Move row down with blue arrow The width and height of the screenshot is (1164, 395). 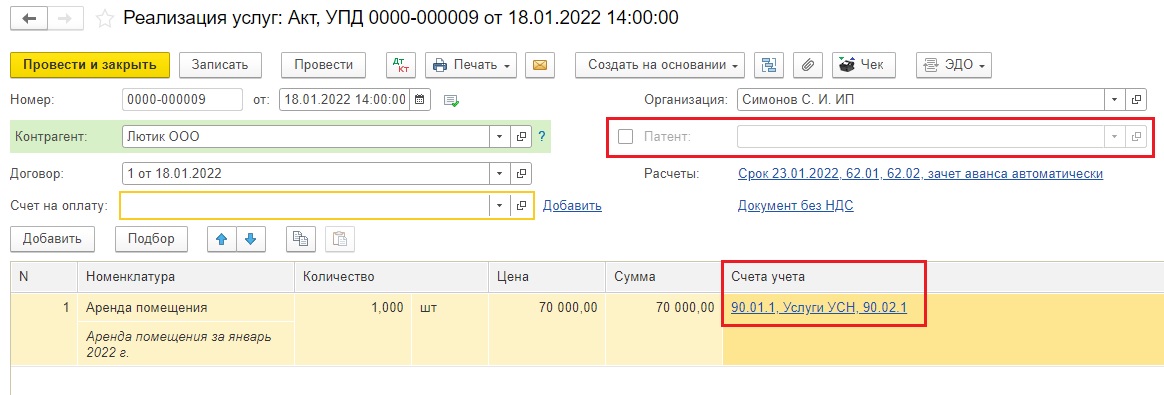pos(250,238)
